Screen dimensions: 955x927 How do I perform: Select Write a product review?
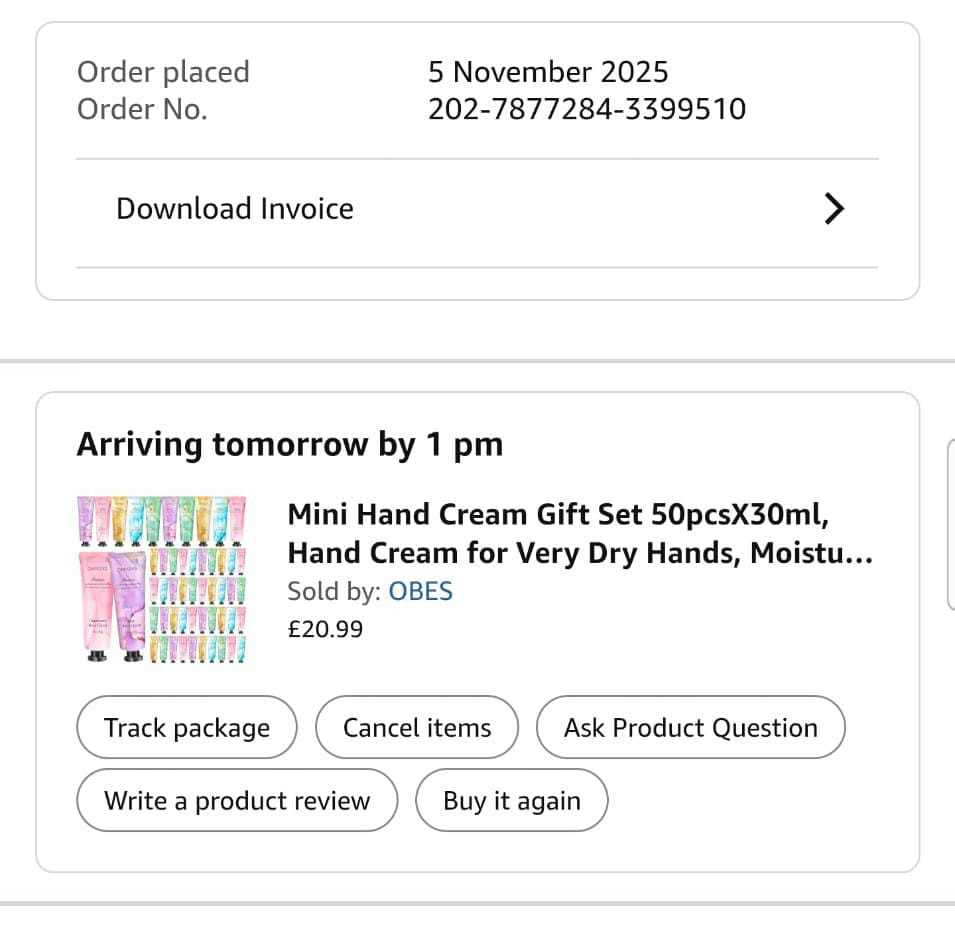237,801
